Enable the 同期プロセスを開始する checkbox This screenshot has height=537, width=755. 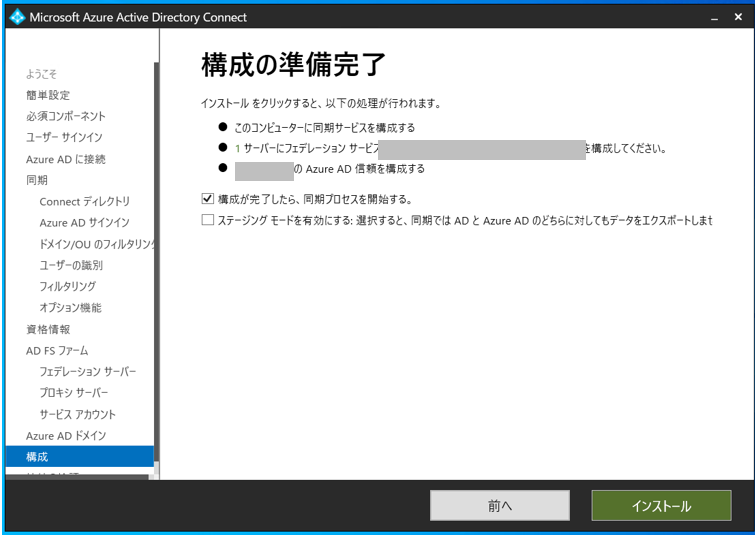pos(208,198)
